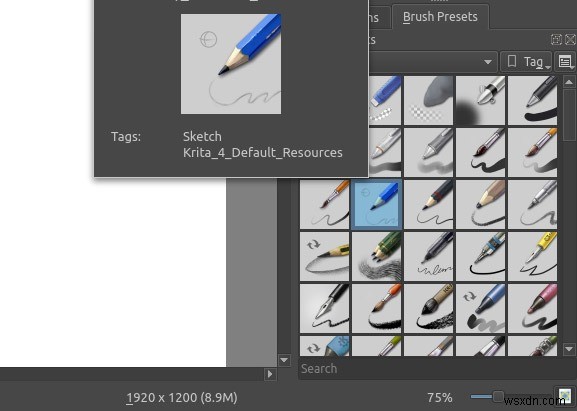The height and width of the screenshot is (411, 577).
Task: Switch to the Brush Presets tab
Action: point(440,17)
